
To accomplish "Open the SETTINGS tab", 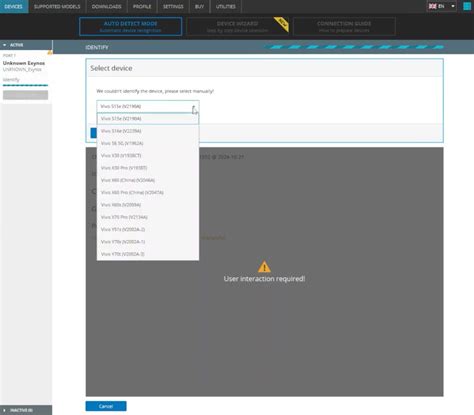I will (173, 6).
